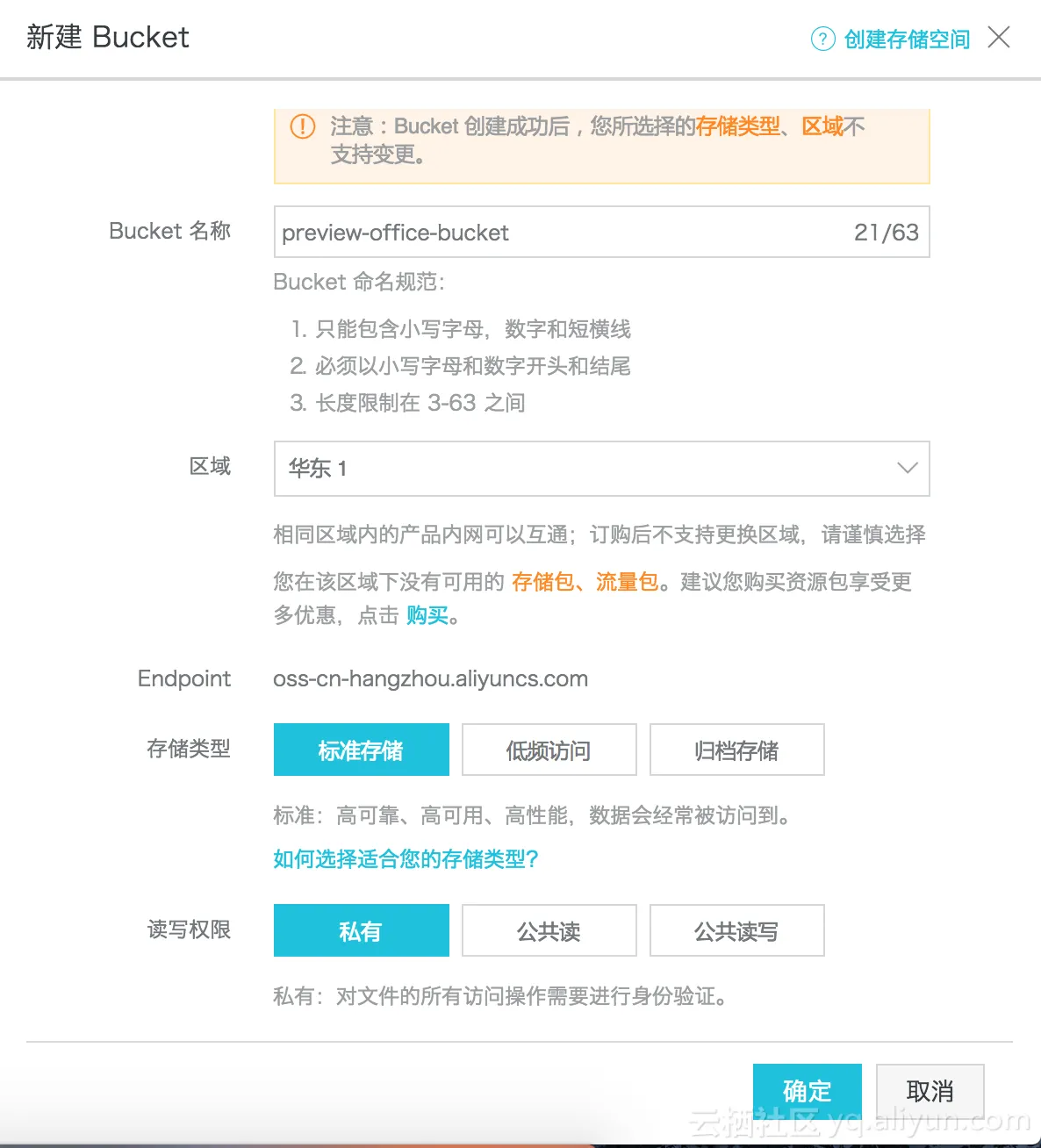This screenshot has width=1041, height=1148.
Task: Set read/write permission to 公共读
Action: [x=549, y=931]
